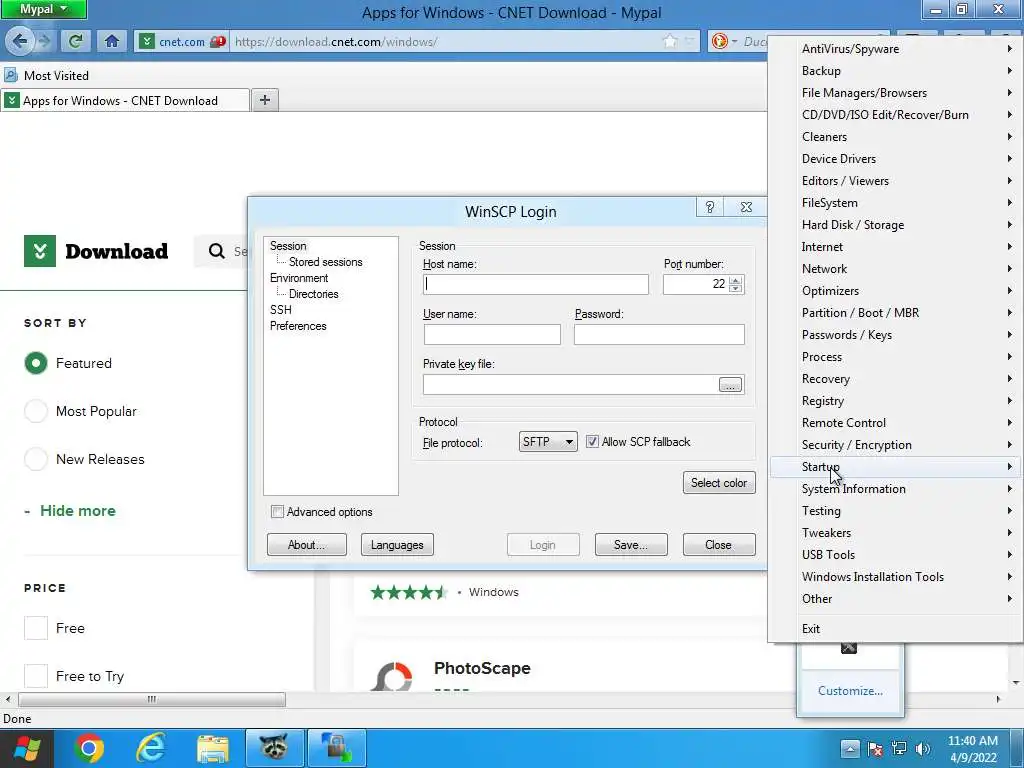The image size is (1024, 768).
Task: Select SSH in the tree
Action: click(x=281, y=310)
